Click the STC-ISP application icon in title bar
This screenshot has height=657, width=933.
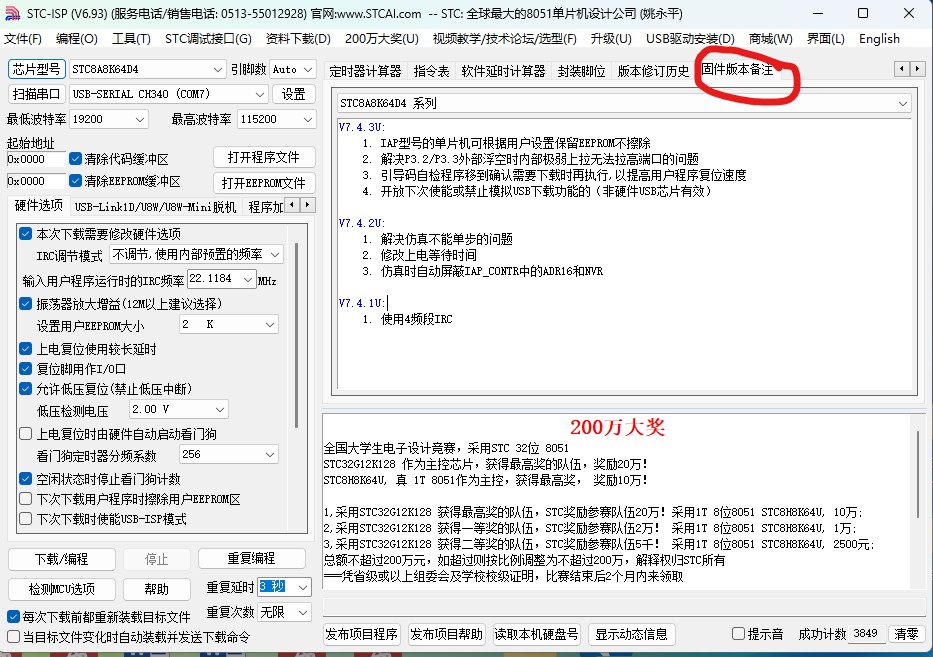coord(12,13)
